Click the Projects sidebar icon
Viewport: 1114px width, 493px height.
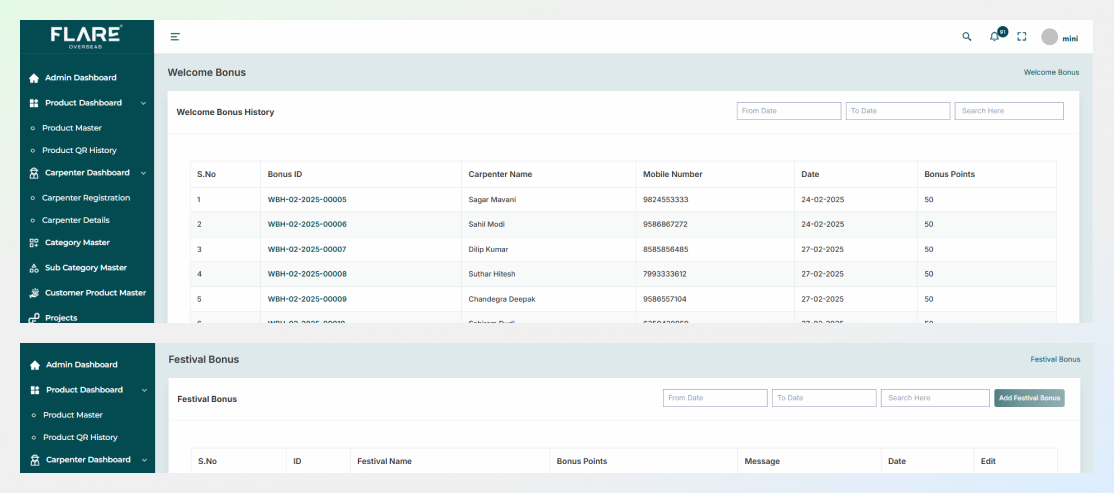point(33,318)
